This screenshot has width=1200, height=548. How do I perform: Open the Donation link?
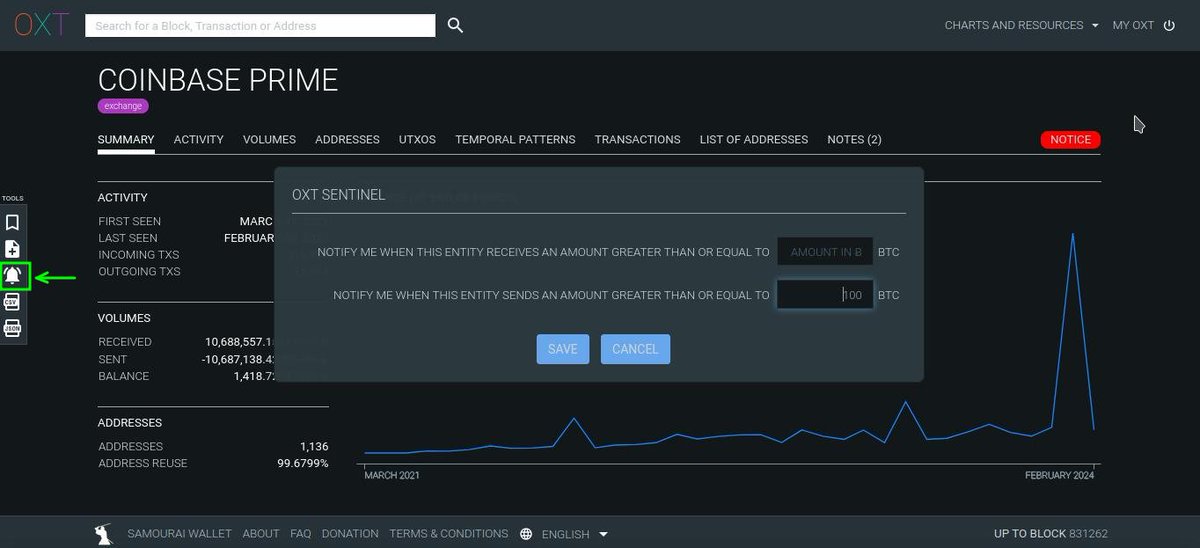pyautogui.click(x=350, y=534)
